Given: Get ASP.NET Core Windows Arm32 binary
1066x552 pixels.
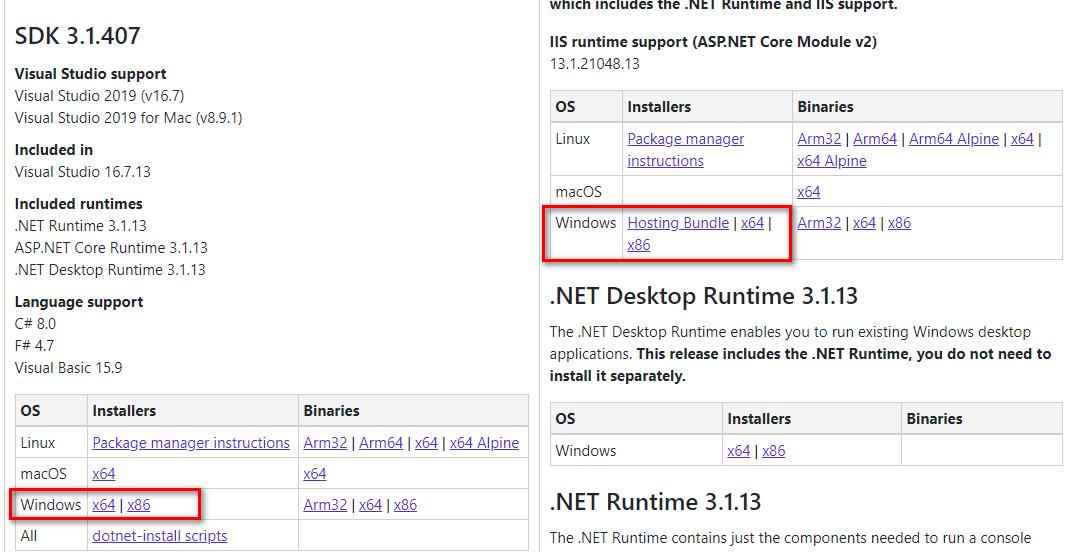Looking at the screenshot, I should tap(819, 223).
